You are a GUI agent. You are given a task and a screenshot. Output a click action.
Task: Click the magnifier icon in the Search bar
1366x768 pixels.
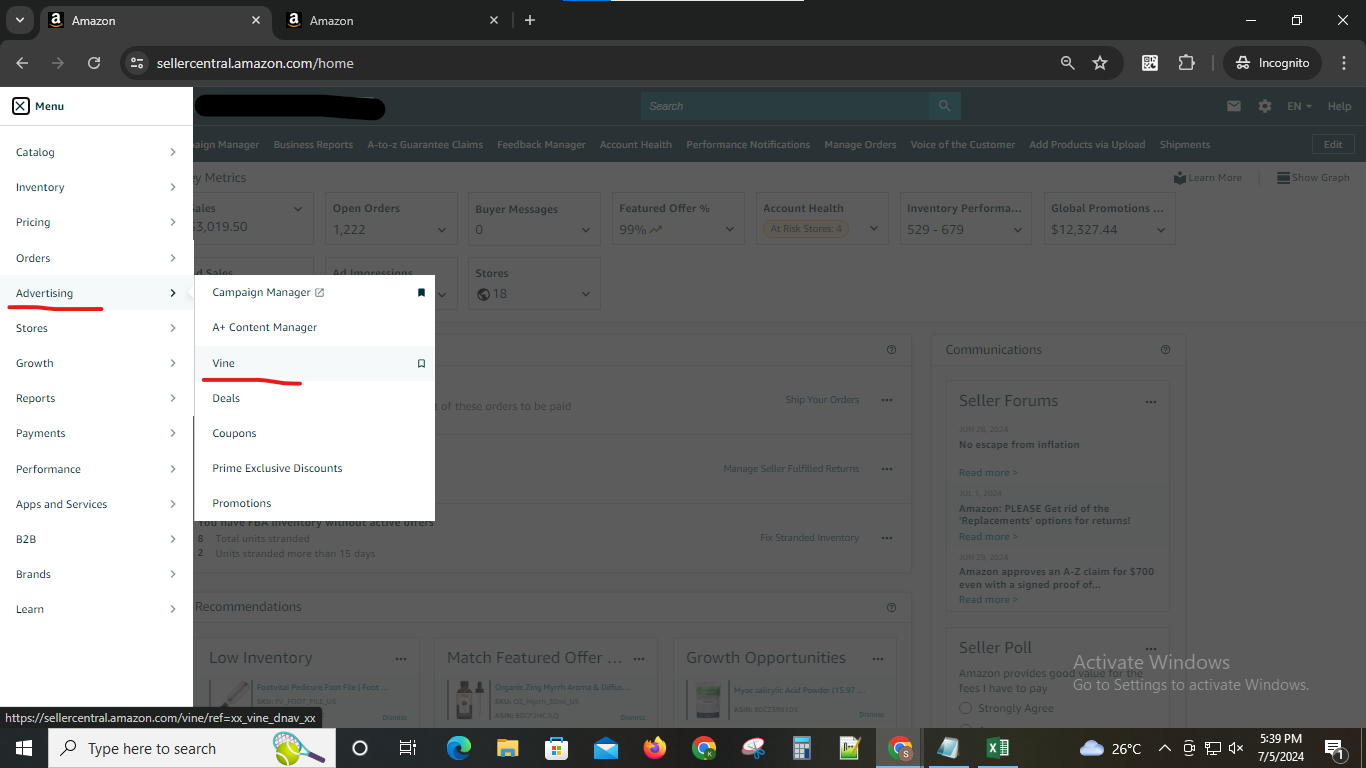coord(943,105)
